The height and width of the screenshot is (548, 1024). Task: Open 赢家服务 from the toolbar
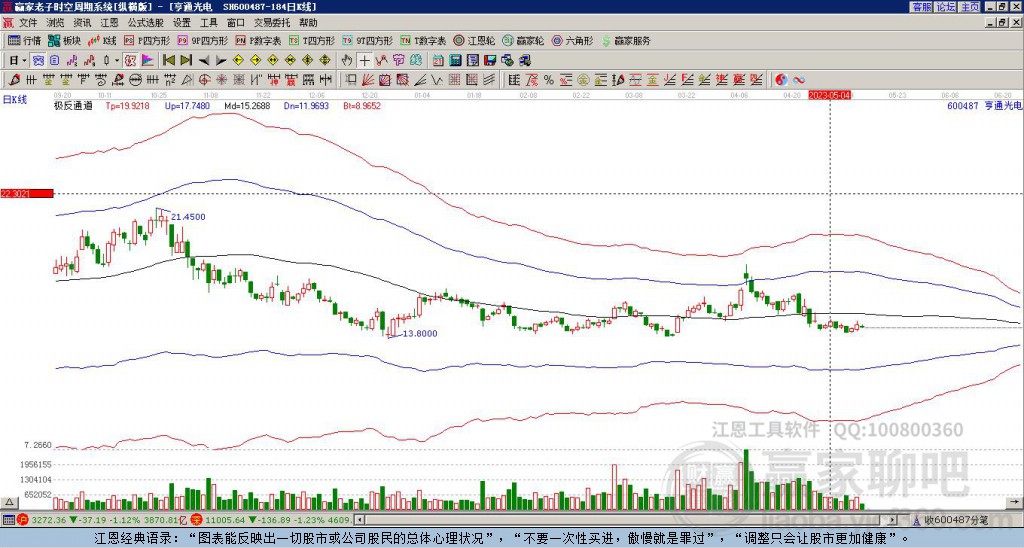coord(626,41)
